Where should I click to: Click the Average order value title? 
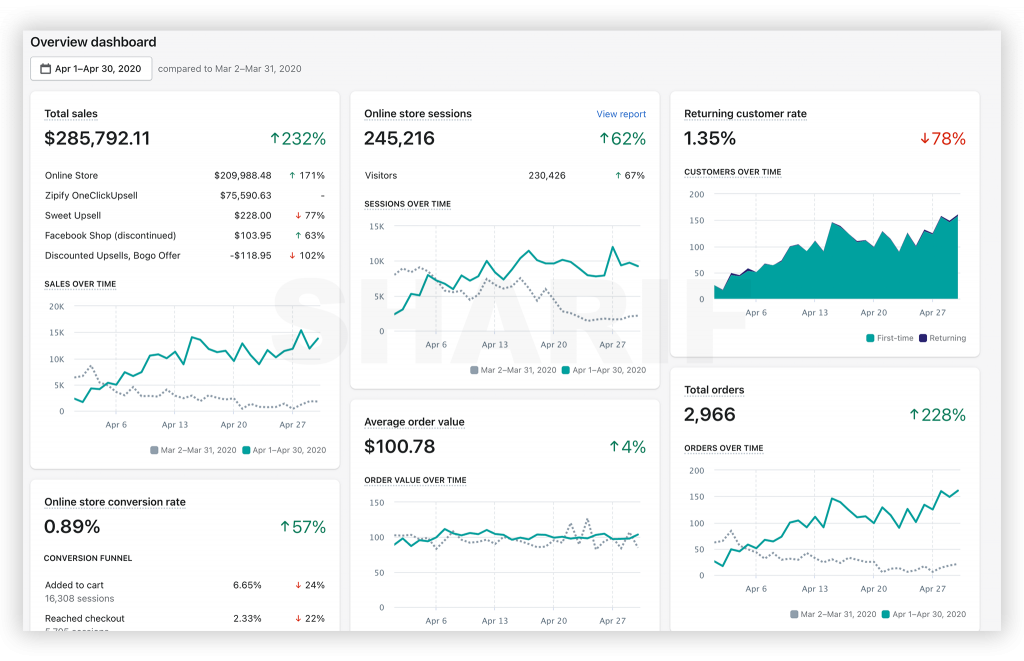click(414, 422)
